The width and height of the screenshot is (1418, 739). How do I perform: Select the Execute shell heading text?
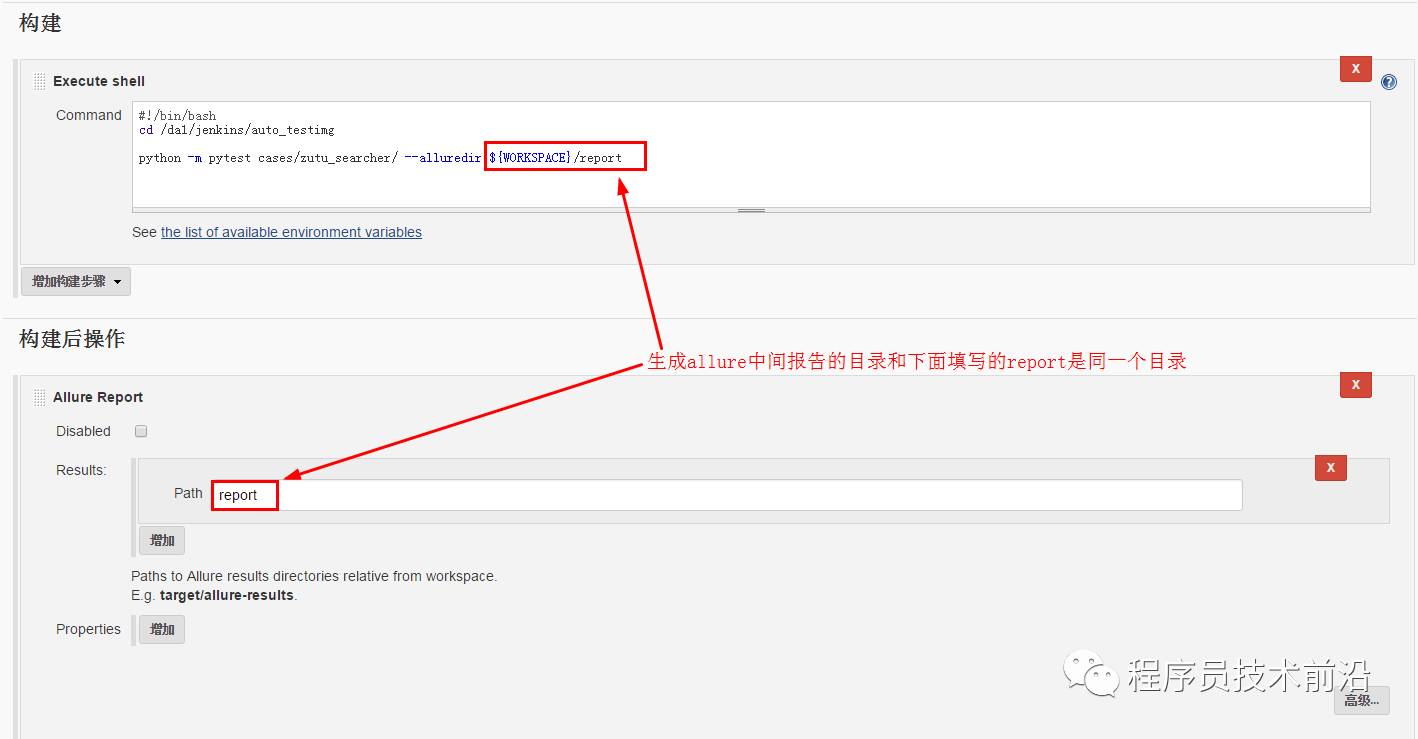[x=99, y=81]
